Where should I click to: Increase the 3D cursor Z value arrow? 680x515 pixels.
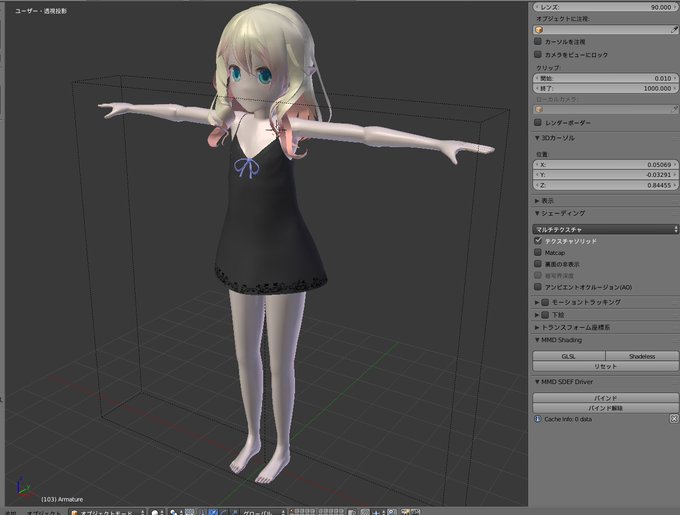click(x=675, y=185)
